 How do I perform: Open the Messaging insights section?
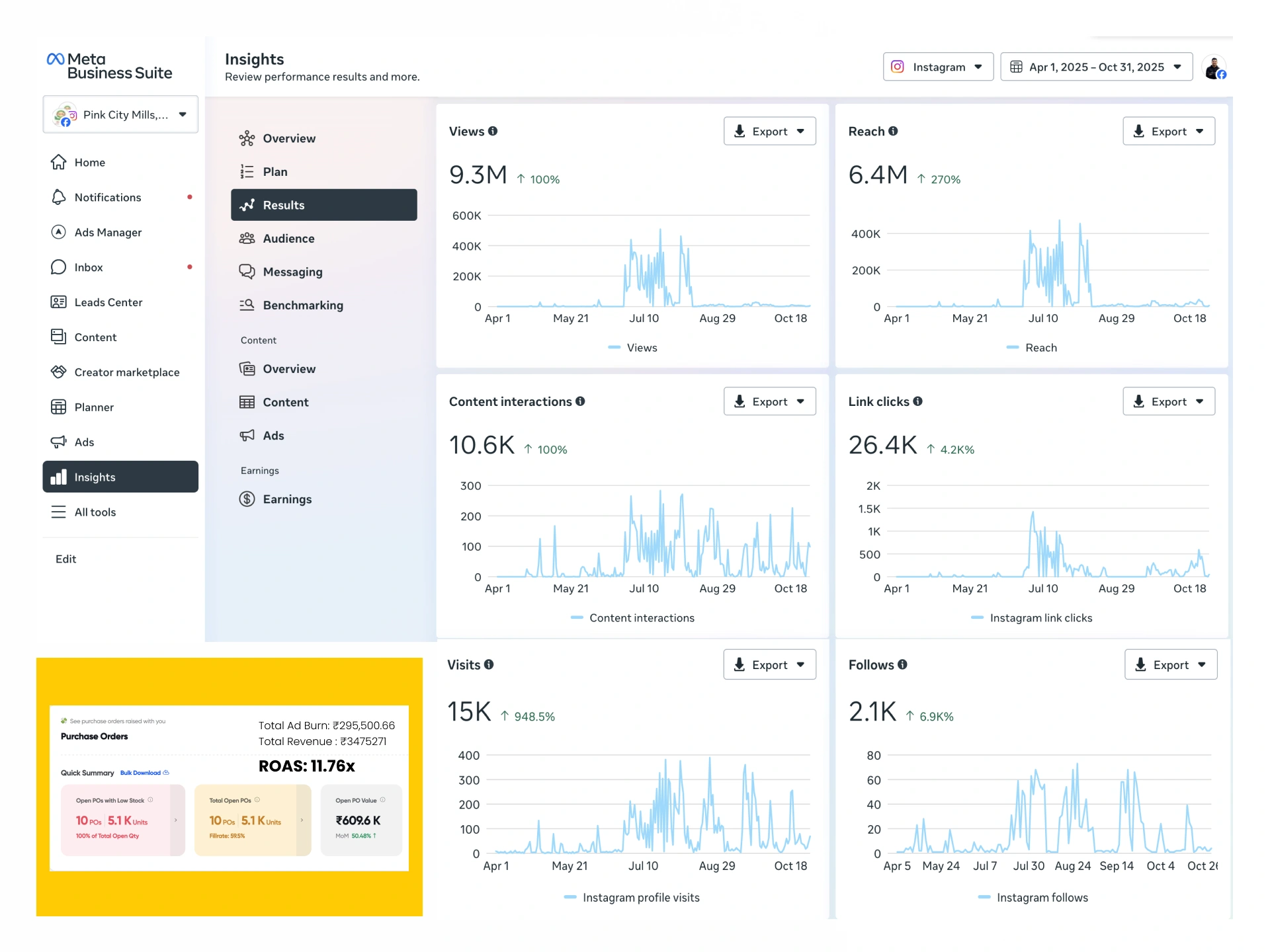pos(292,272)
